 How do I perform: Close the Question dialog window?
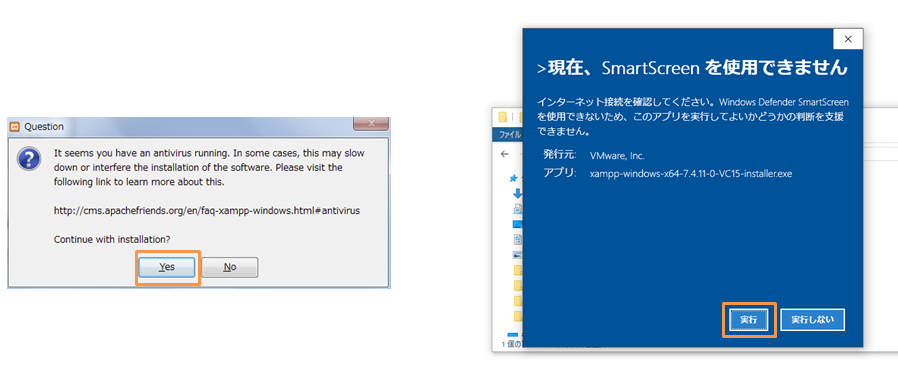tap(371, 123)
